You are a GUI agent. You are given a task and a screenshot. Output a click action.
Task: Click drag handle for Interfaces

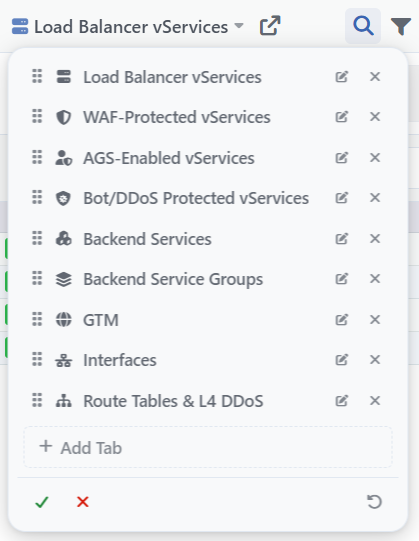37,359
